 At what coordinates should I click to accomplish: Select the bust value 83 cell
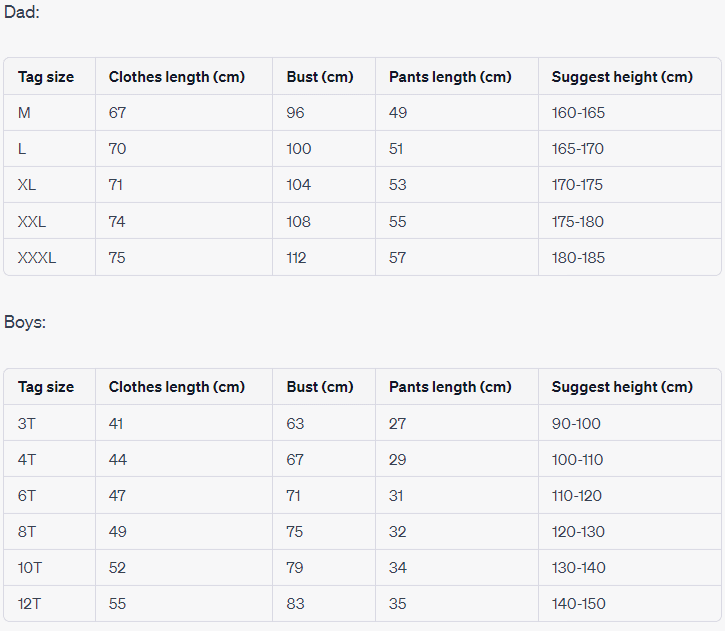[296, 604]
